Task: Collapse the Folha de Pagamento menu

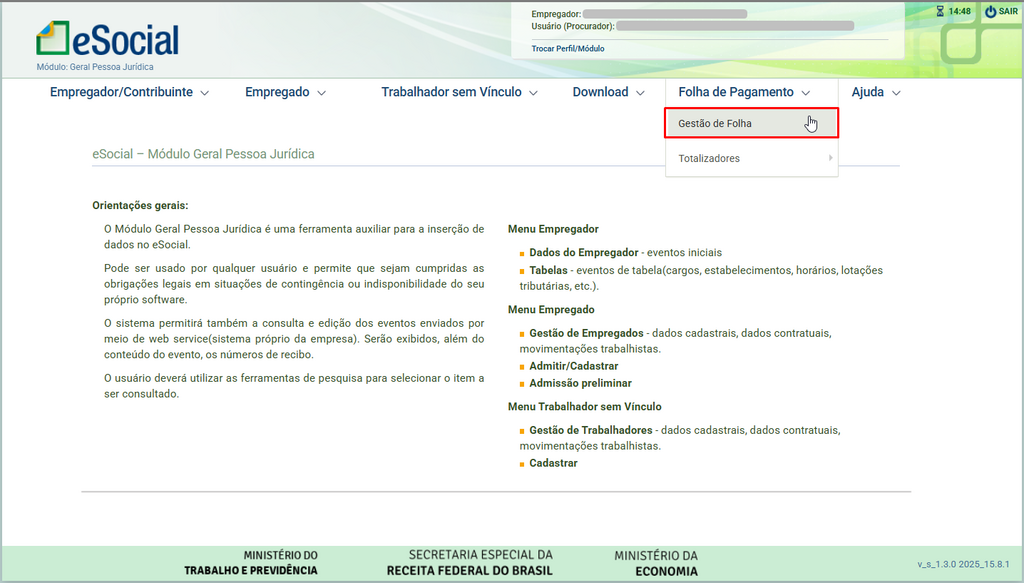Action: pyautogui.click(x=743, y=92)
